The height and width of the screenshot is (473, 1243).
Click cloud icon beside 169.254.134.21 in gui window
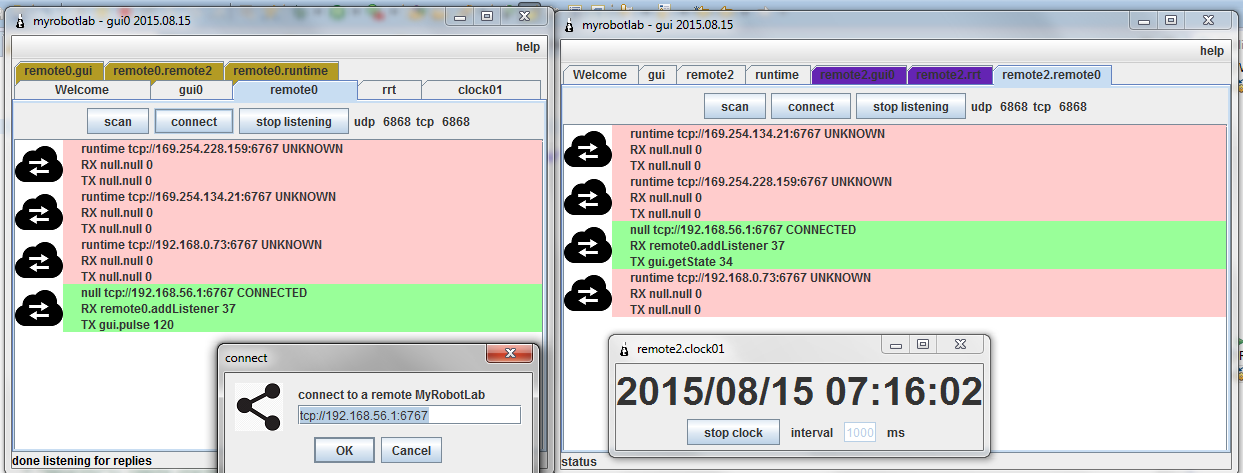(588, 150)
